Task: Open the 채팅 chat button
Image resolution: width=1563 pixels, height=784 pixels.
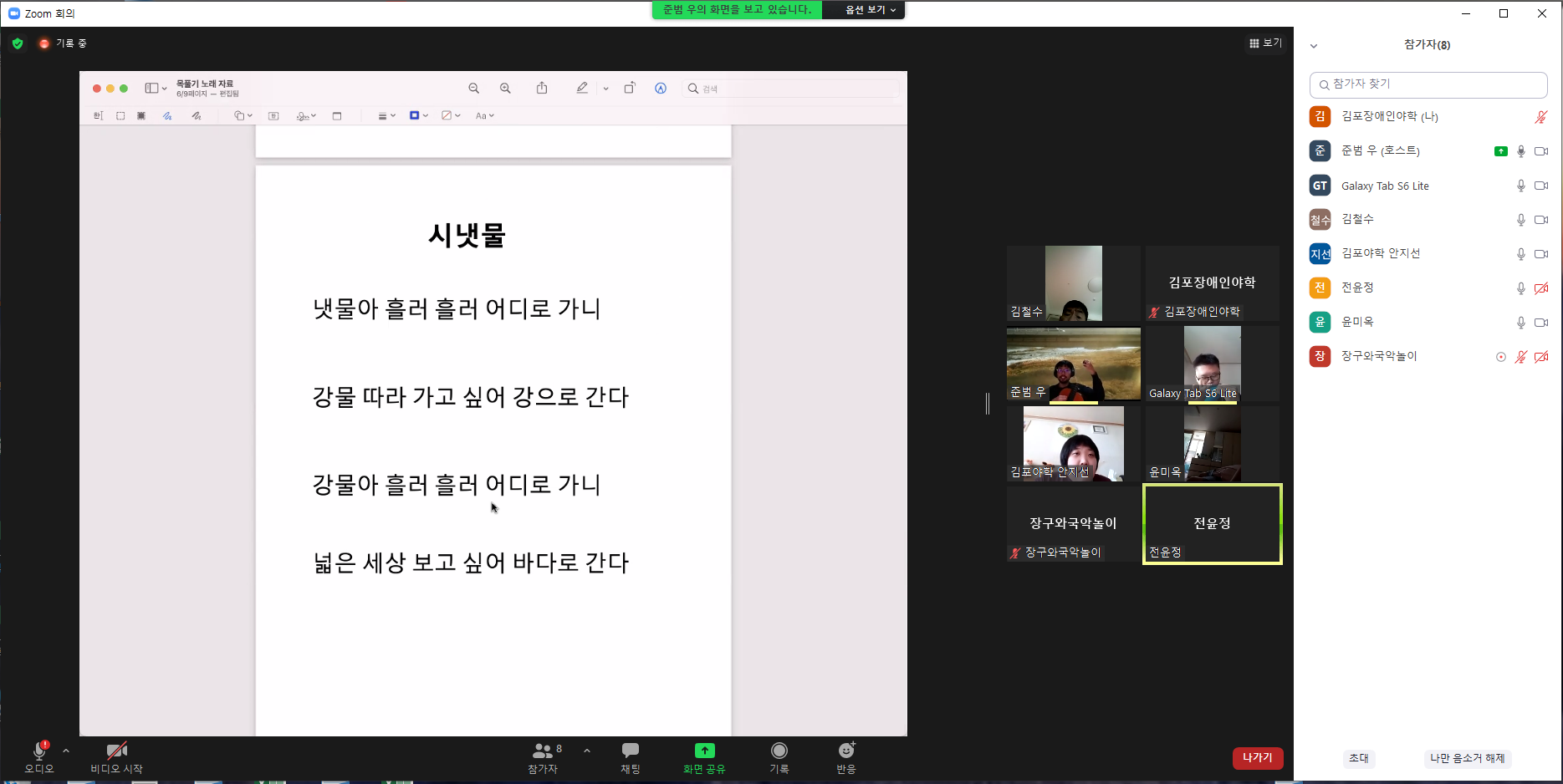Action: [631, 757]
